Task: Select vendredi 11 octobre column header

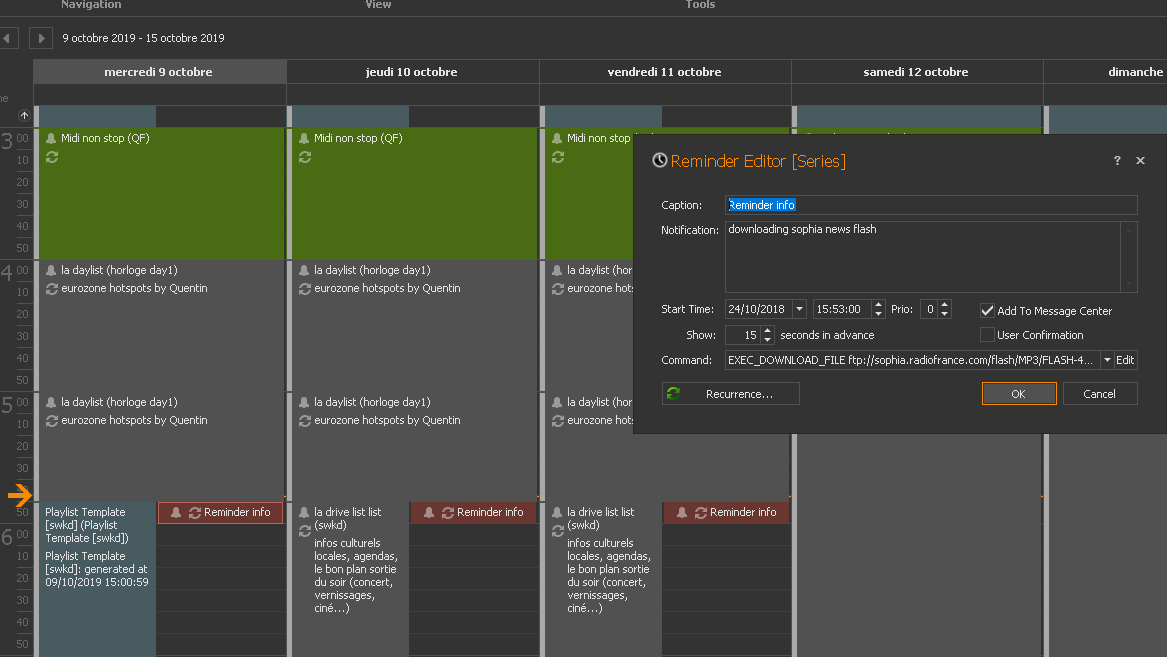Action: (x=664, y=72)
